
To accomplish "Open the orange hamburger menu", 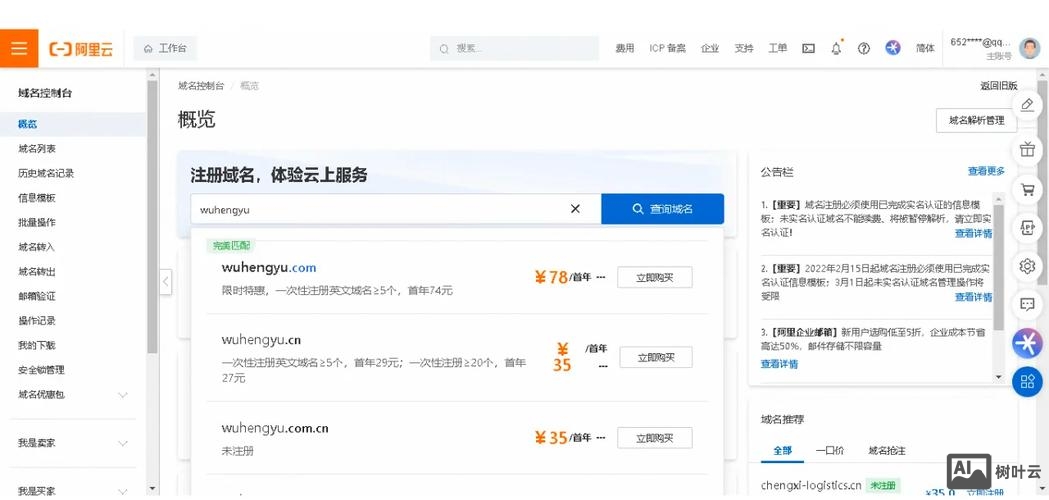I will click(x=19, y=48).
